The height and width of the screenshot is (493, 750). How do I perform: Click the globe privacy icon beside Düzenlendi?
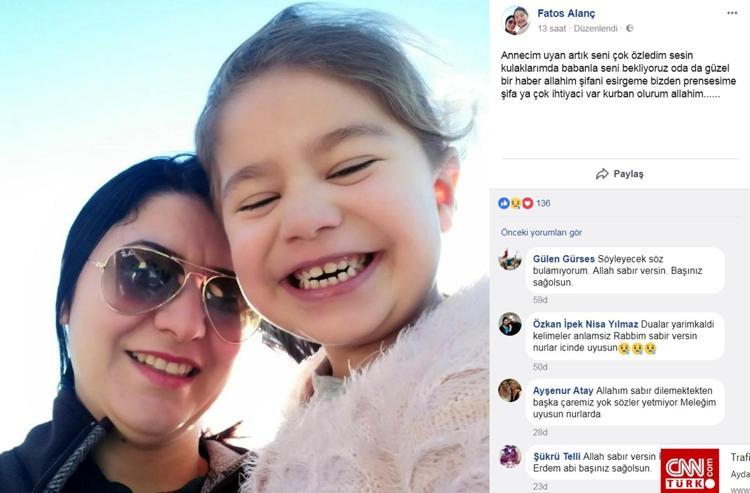(629, 28)
